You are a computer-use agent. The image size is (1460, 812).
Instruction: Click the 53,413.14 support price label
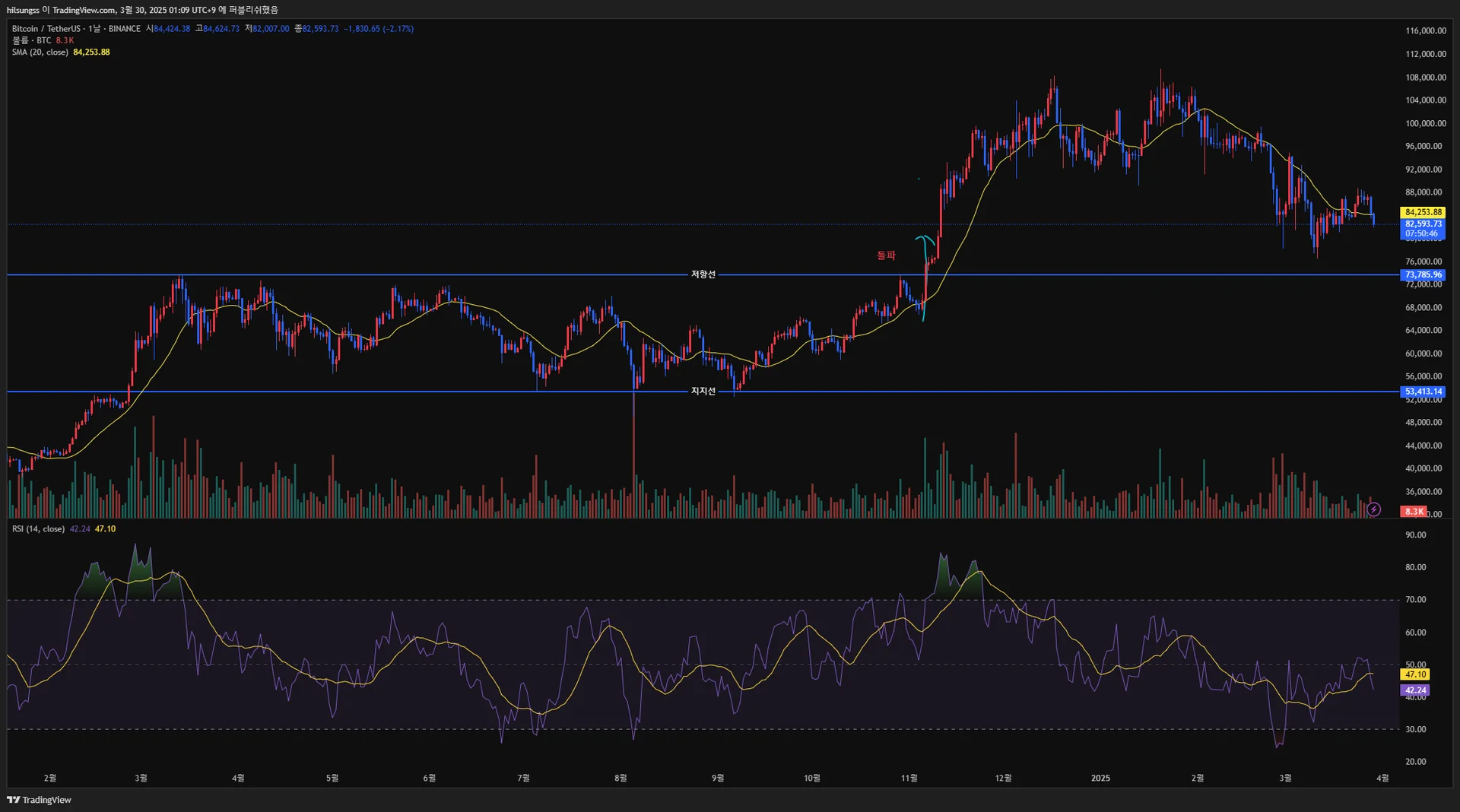(1423, 392)
